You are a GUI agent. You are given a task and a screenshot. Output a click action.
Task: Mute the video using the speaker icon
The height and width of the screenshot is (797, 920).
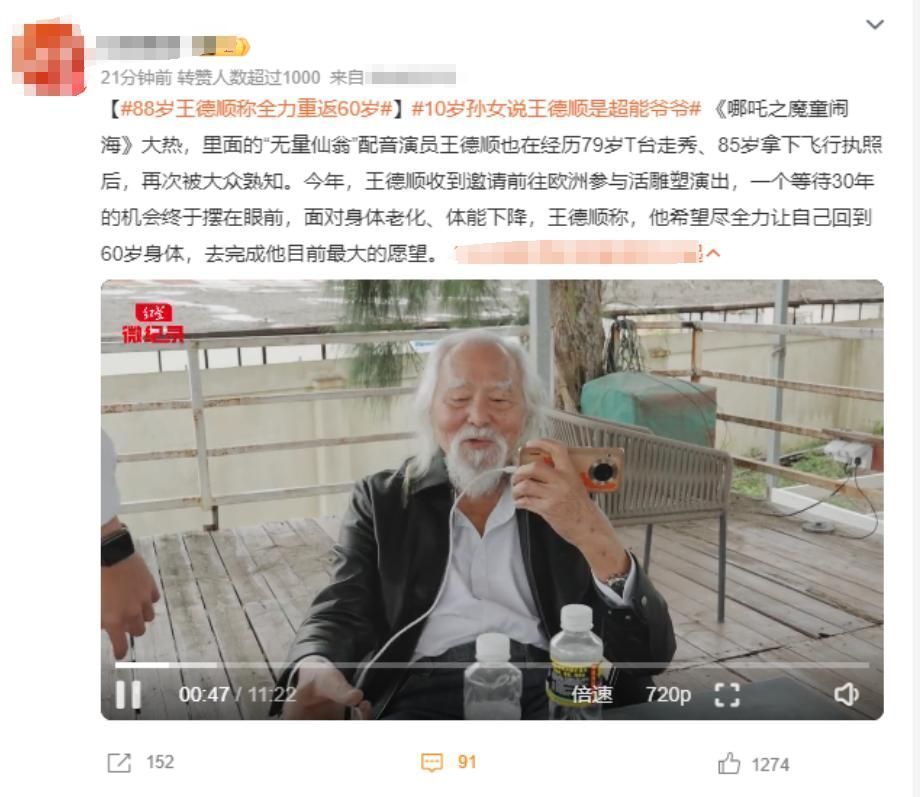point(846,695)
